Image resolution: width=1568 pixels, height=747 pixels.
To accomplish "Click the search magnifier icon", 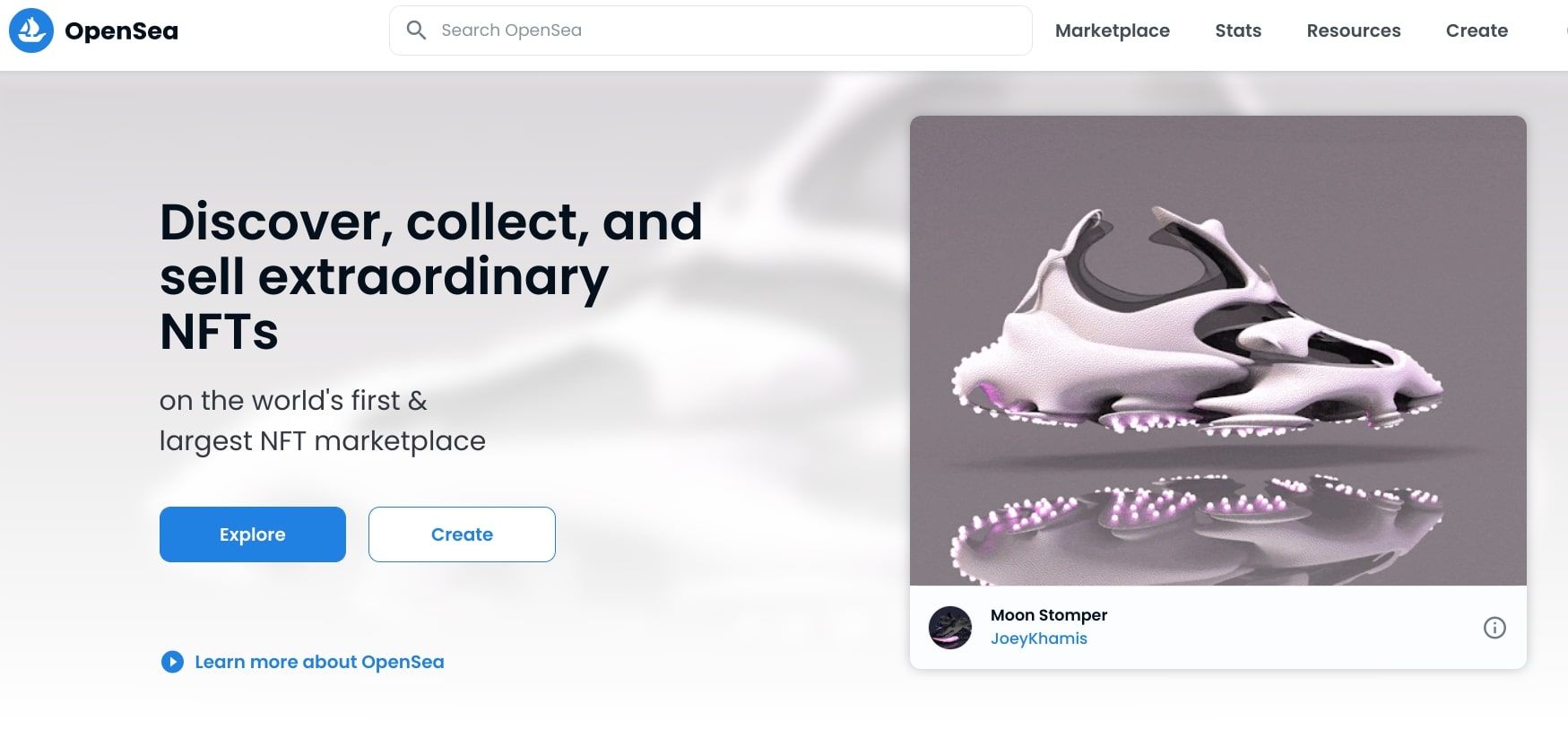I will click(416, 30).
